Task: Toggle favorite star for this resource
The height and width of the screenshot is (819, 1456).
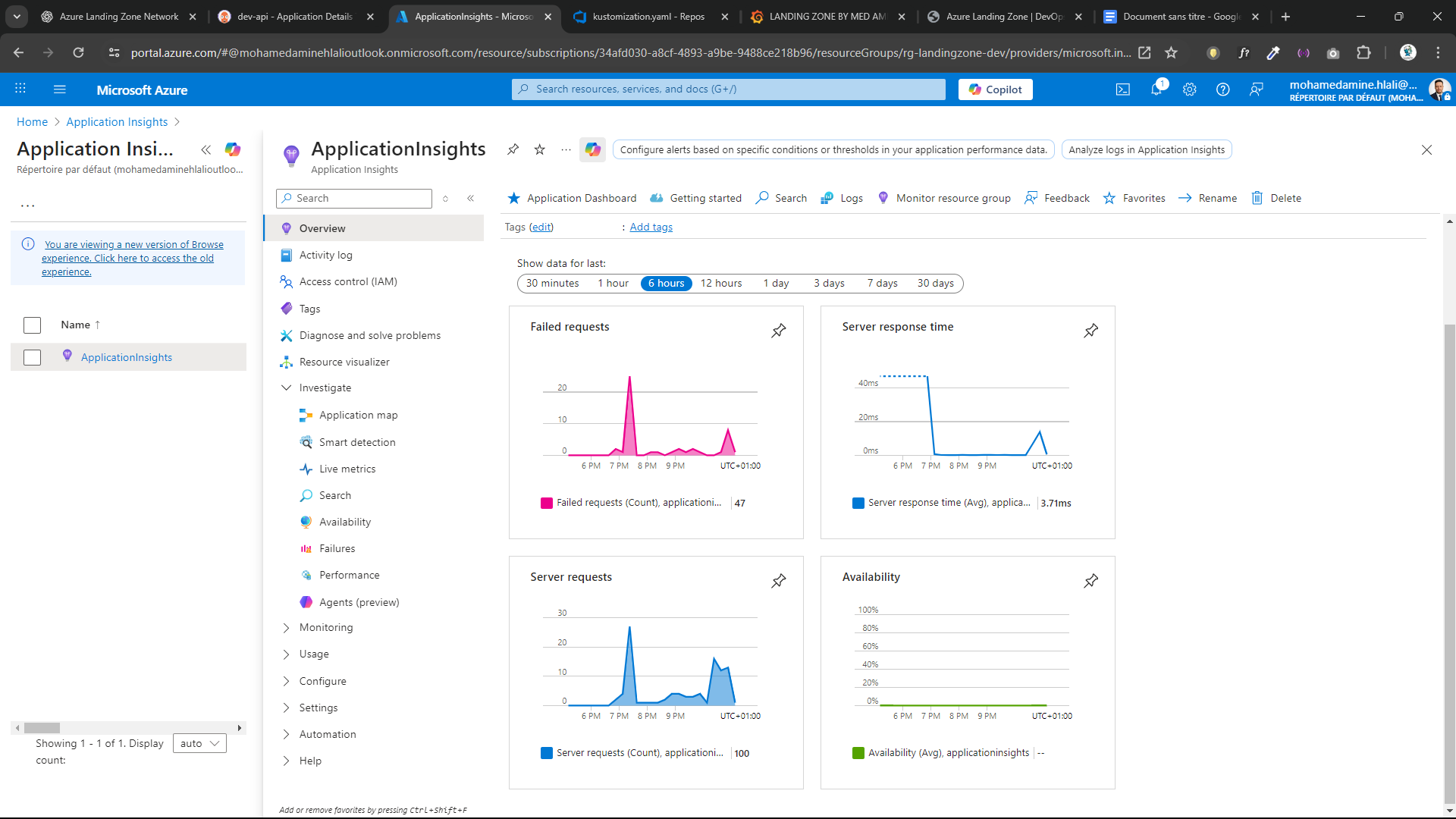Action: (539, 150)
